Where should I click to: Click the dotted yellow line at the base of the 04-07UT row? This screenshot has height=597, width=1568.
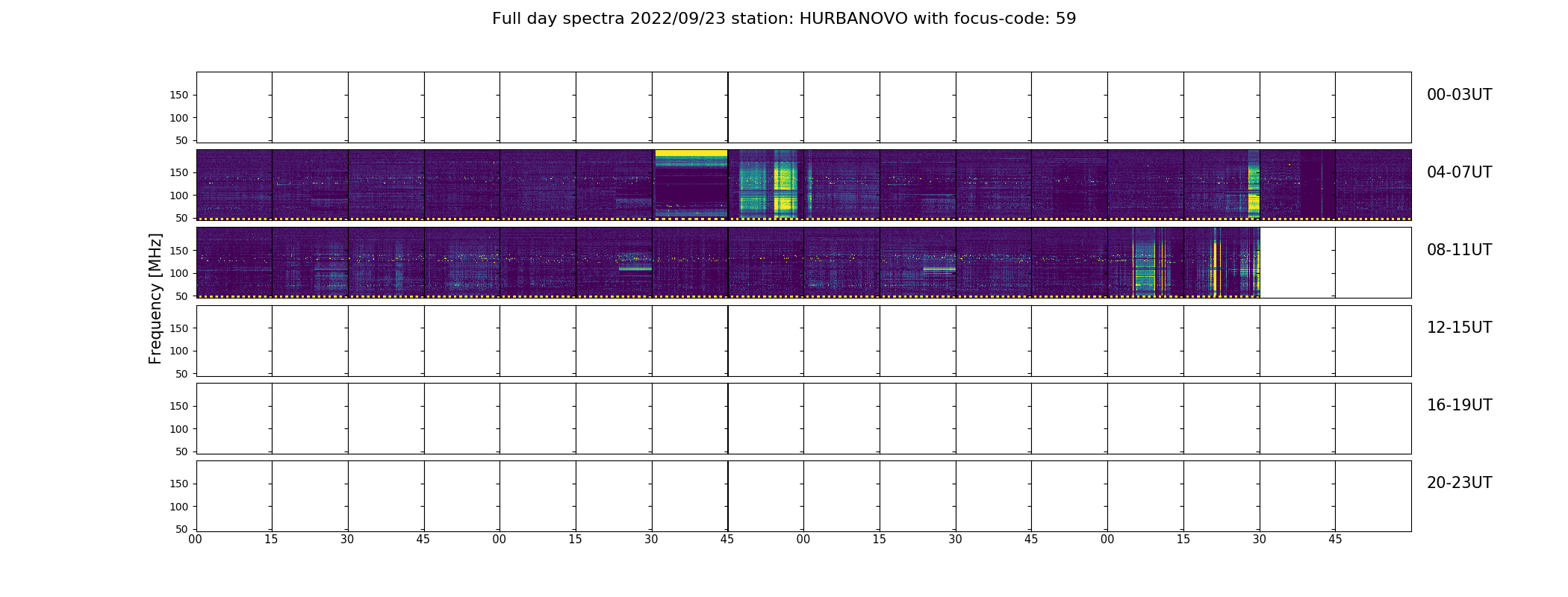[x=803, y=219]
